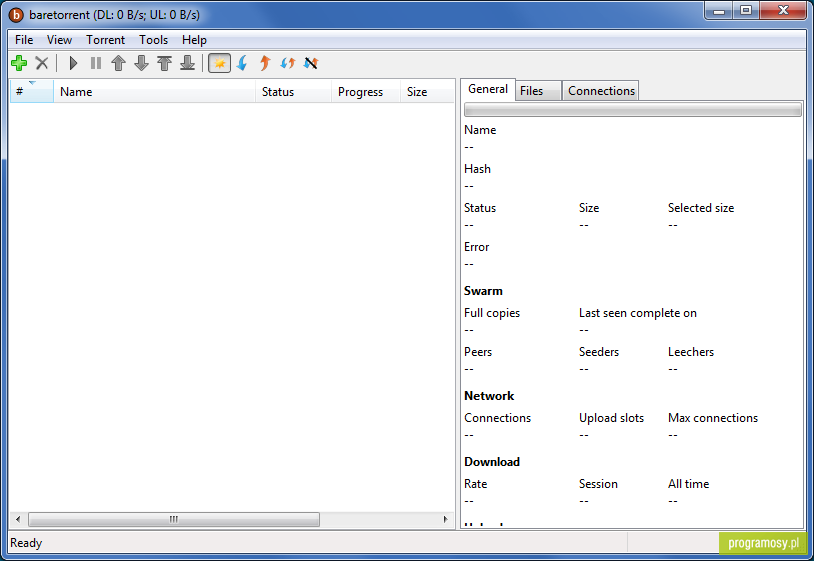The height and width of the screenshot is (561, 814).
Task: Filter inactive torrents with crossed arrows icon
Action: (311, 63)
